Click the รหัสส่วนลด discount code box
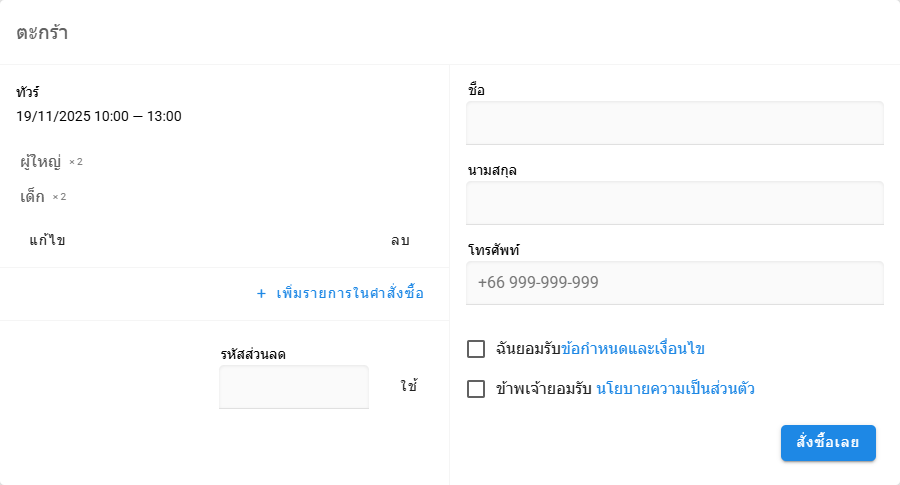Viewport: 900px width, 485px height. tap(294, 387)
